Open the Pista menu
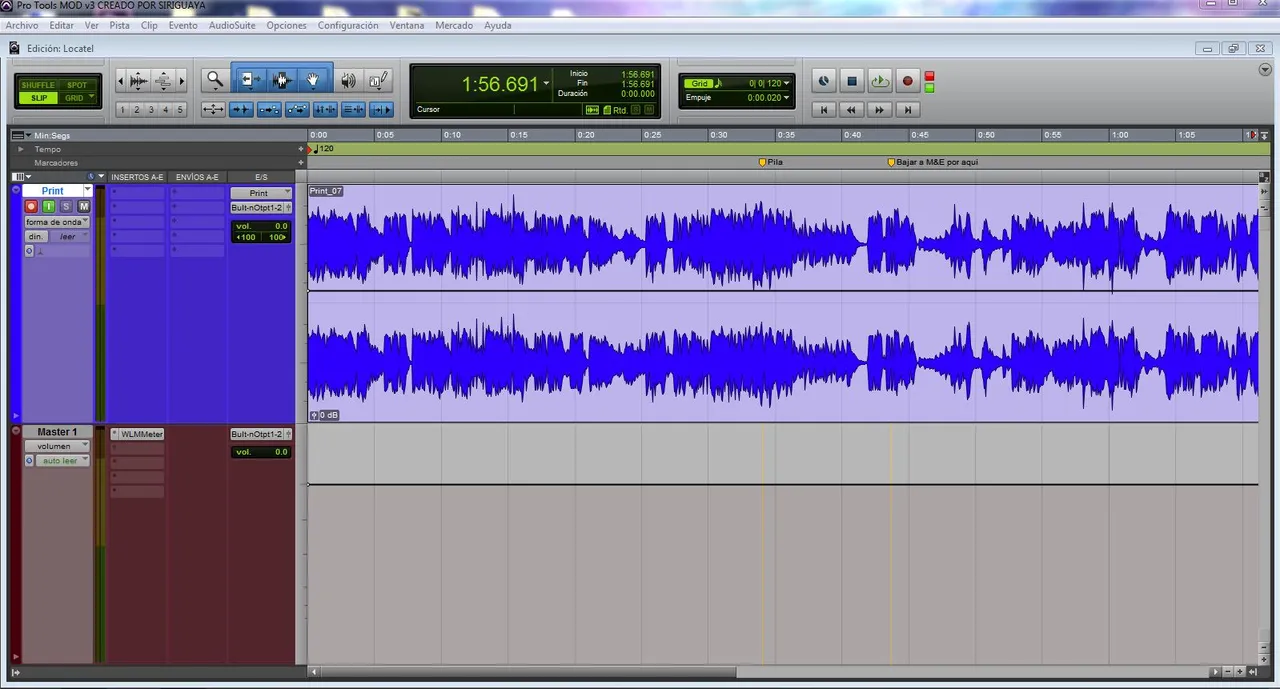Viewport: 1280px width, 689px height. (x=120, y=25)
